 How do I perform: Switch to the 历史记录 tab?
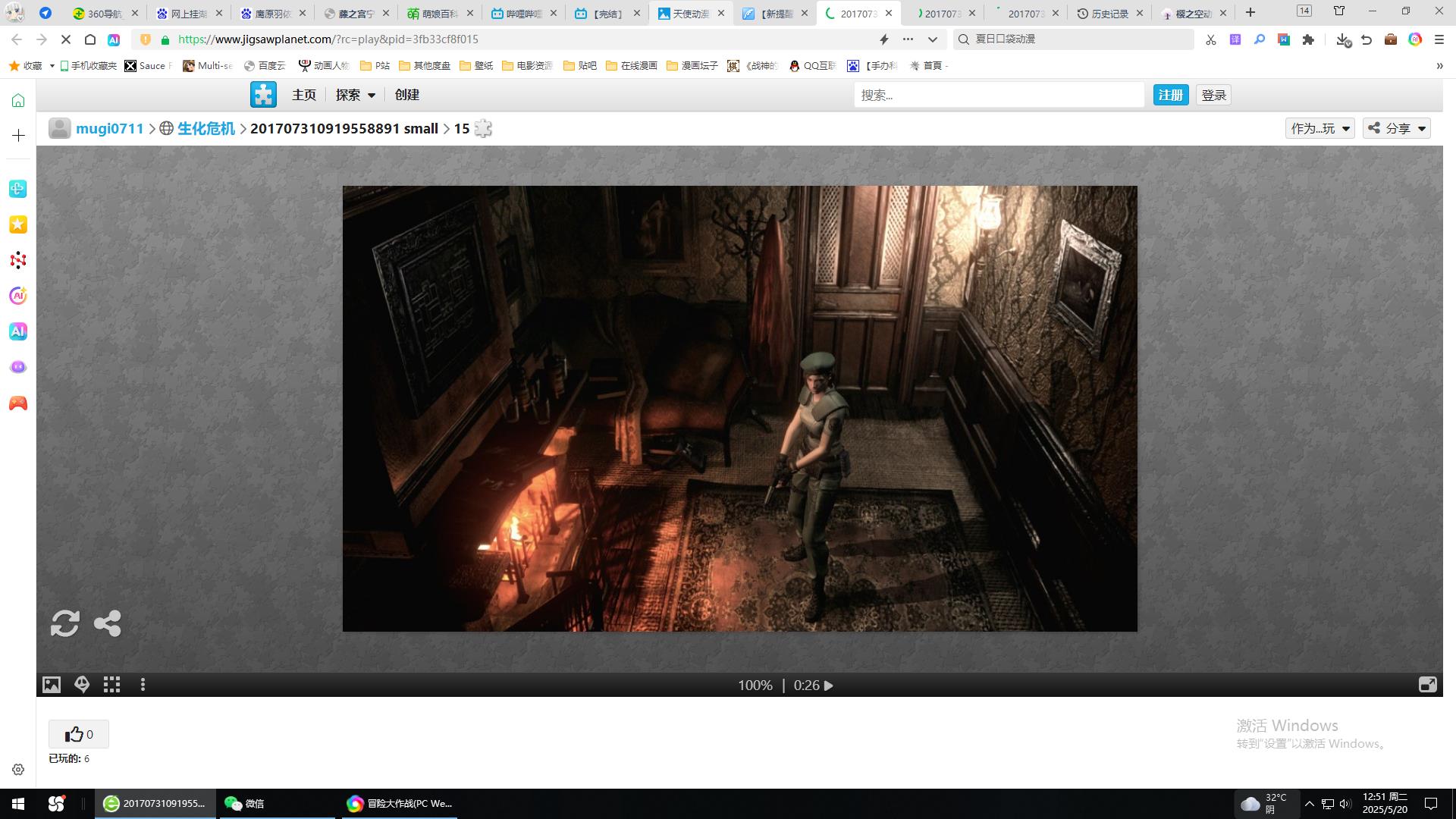[1109, 13]
